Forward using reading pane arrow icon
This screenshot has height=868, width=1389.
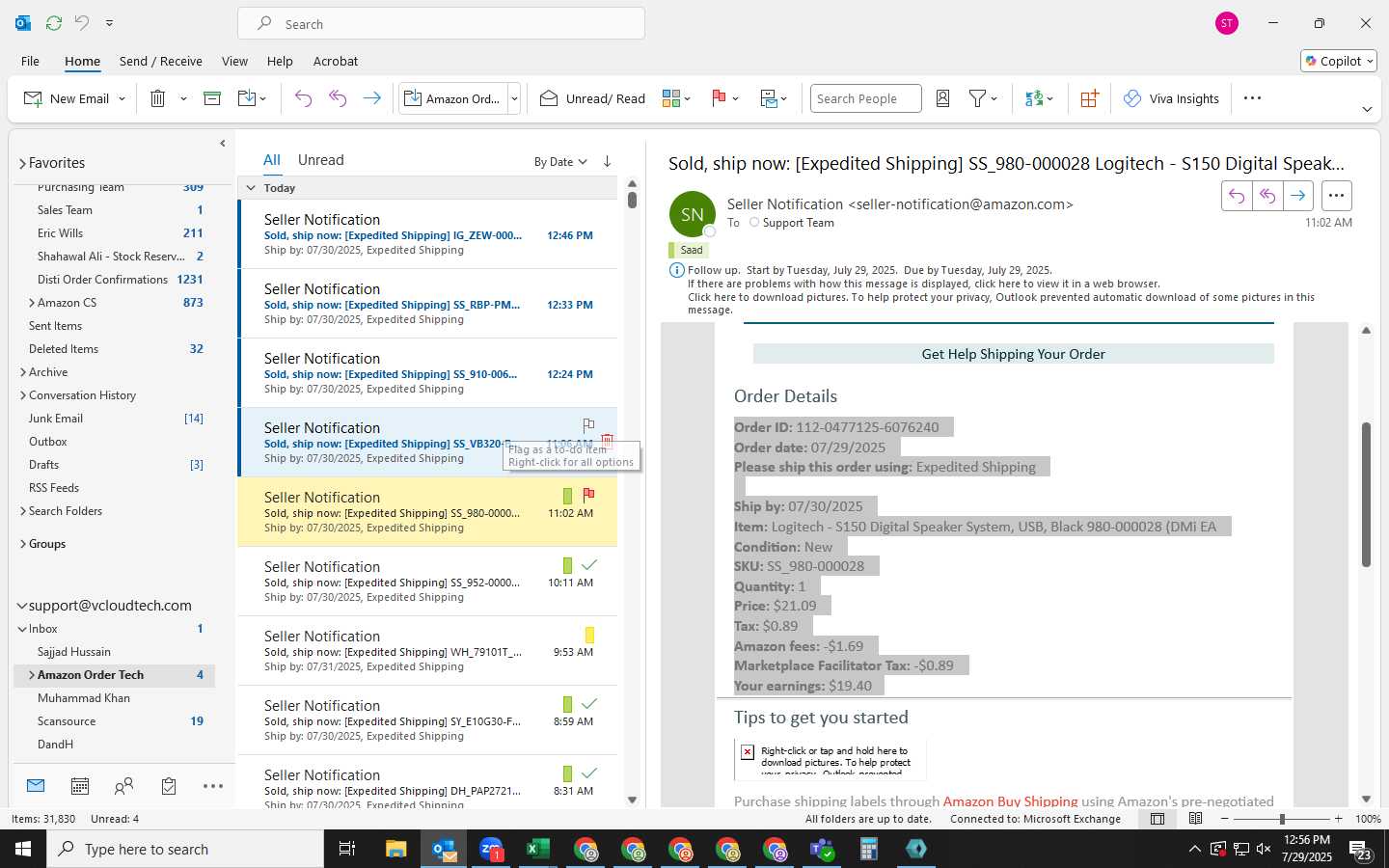1298,196
